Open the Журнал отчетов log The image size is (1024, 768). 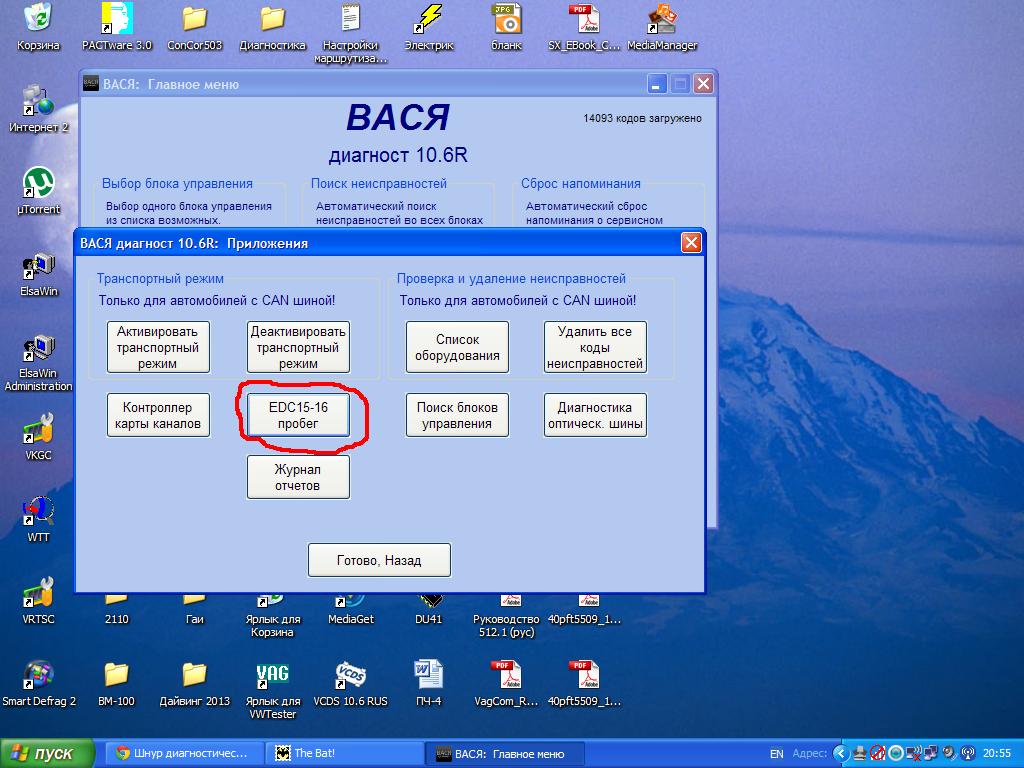click(298, 477)
